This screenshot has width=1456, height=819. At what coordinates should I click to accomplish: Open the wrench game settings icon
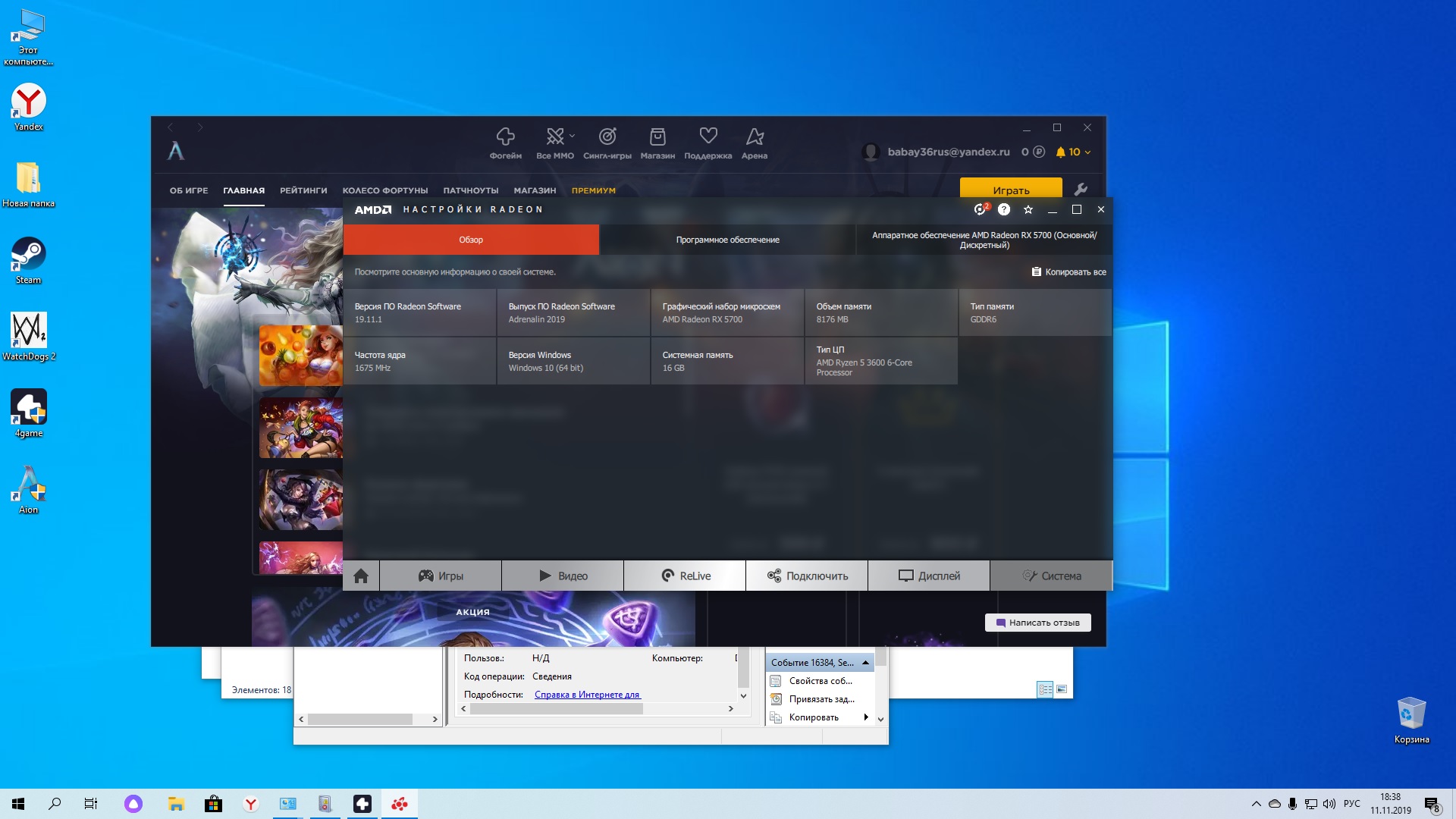click(1081, 190)
